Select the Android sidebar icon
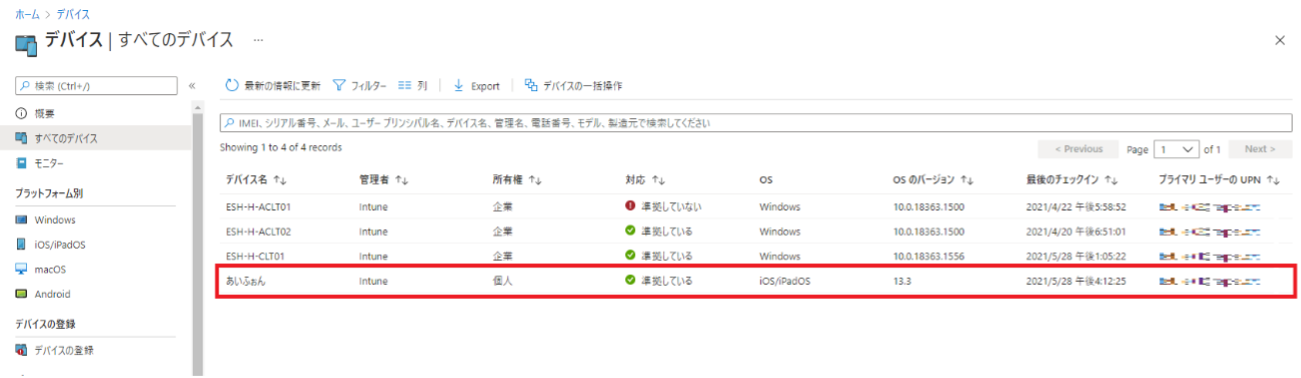1301x378 pixels. [21, 294]
